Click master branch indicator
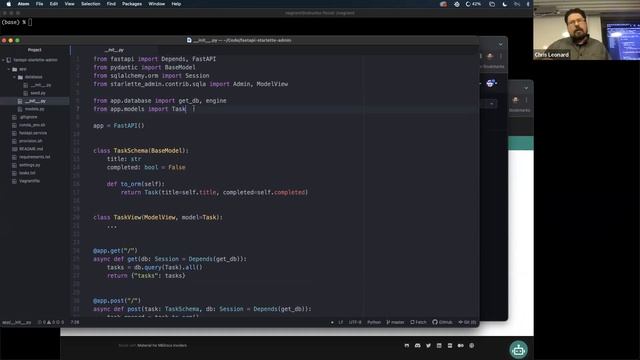The width and height of the screenshot is (640, 360). pyautogui.click(x=395, y=322)
